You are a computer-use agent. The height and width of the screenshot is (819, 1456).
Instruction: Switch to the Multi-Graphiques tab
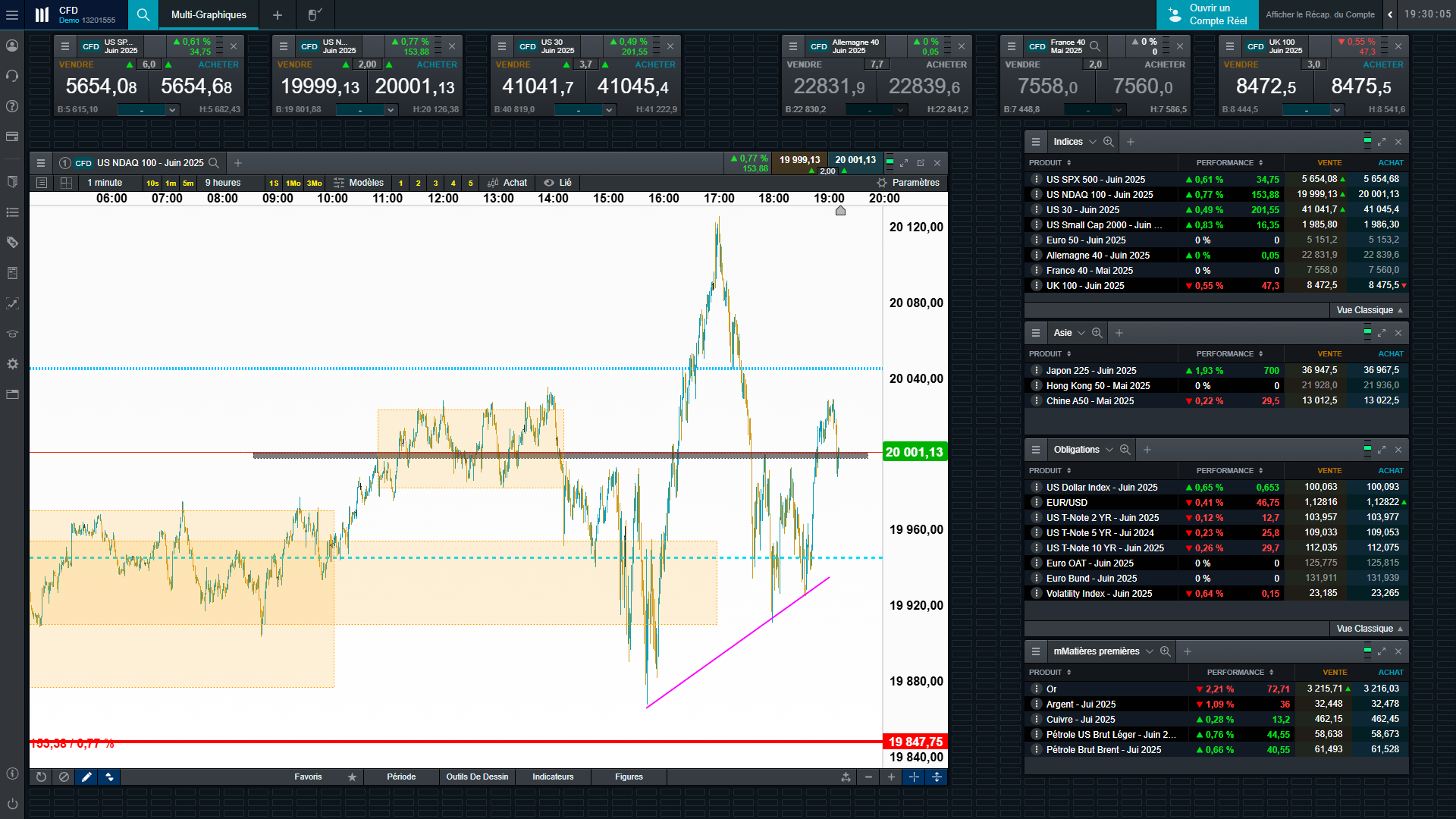pos(209,14)
